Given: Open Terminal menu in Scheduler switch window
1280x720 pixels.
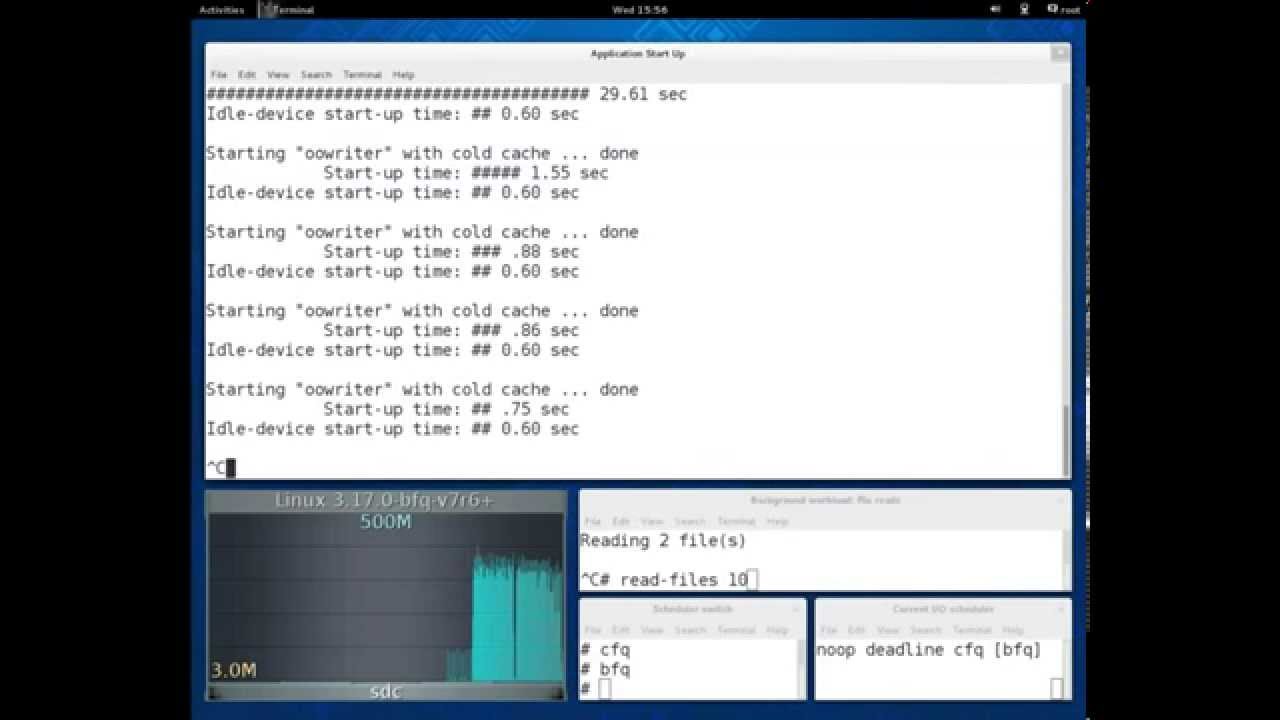Looking at the screenshot, I should click(736, 630).
